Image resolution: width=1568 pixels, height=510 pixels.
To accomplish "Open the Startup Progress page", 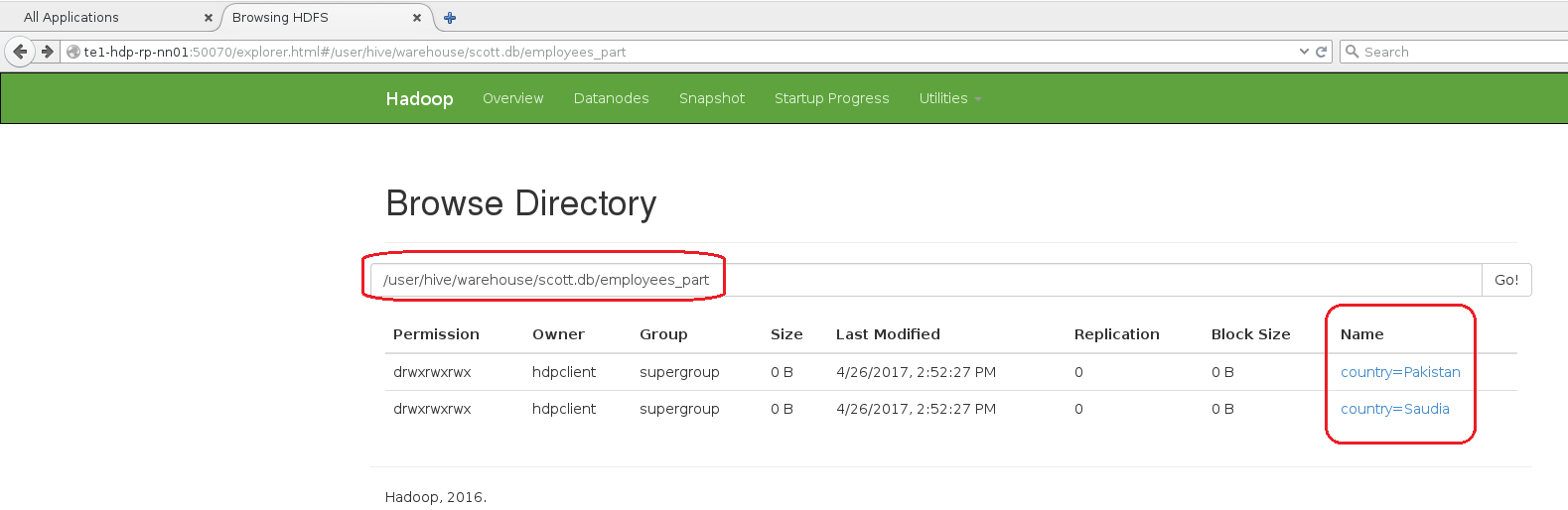I will [831, 98].
